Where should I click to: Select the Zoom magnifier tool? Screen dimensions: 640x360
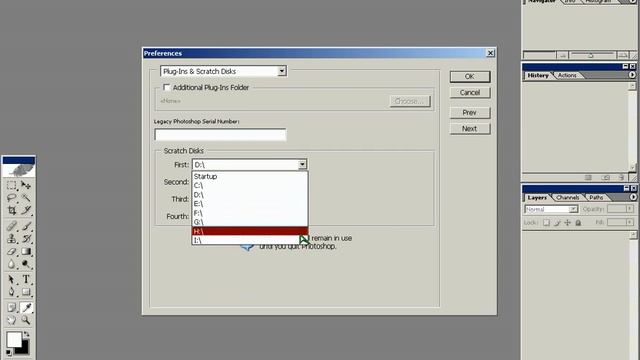tap(26, 320)
